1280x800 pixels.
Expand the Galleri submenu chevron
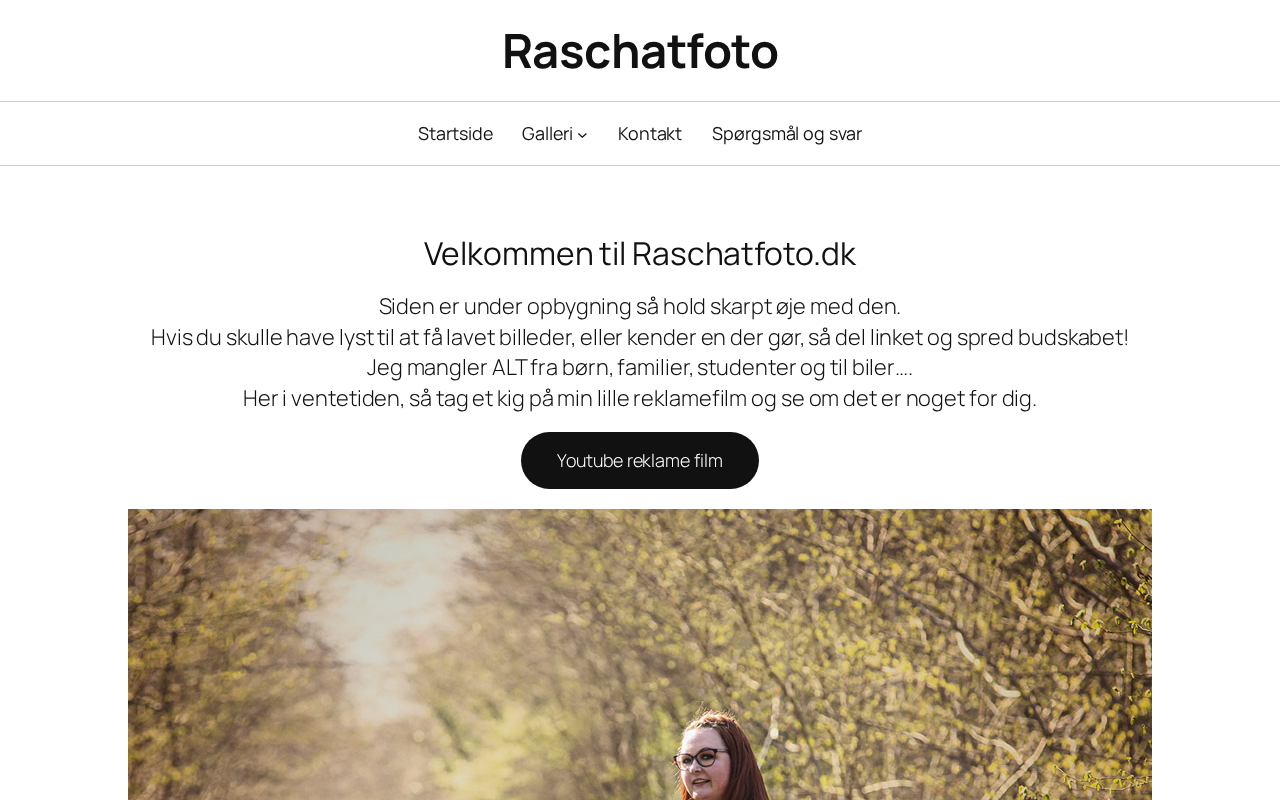click(x=582, y=135)
